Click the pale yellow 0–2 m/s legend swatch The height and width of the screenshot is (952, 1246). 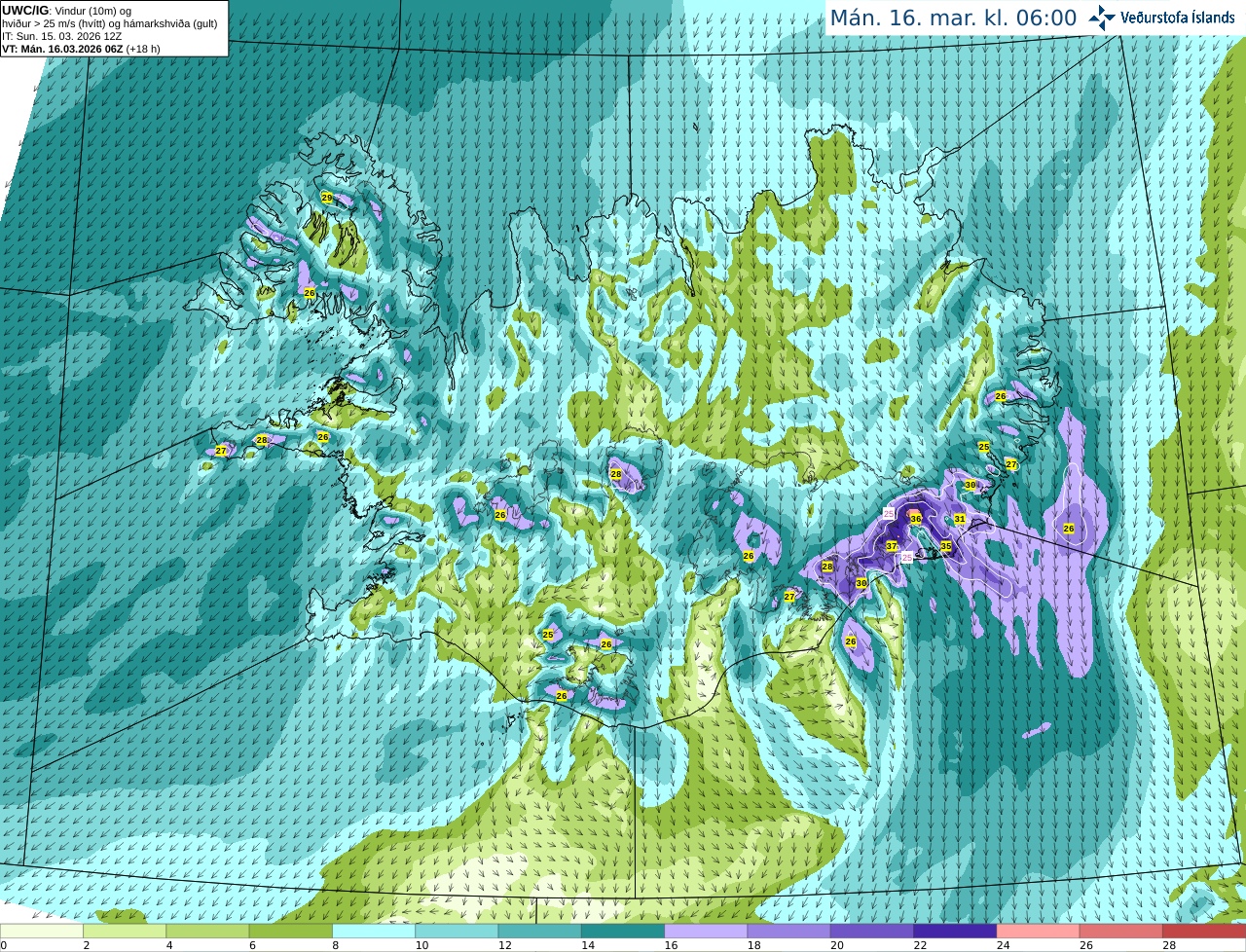click(42, 932)
